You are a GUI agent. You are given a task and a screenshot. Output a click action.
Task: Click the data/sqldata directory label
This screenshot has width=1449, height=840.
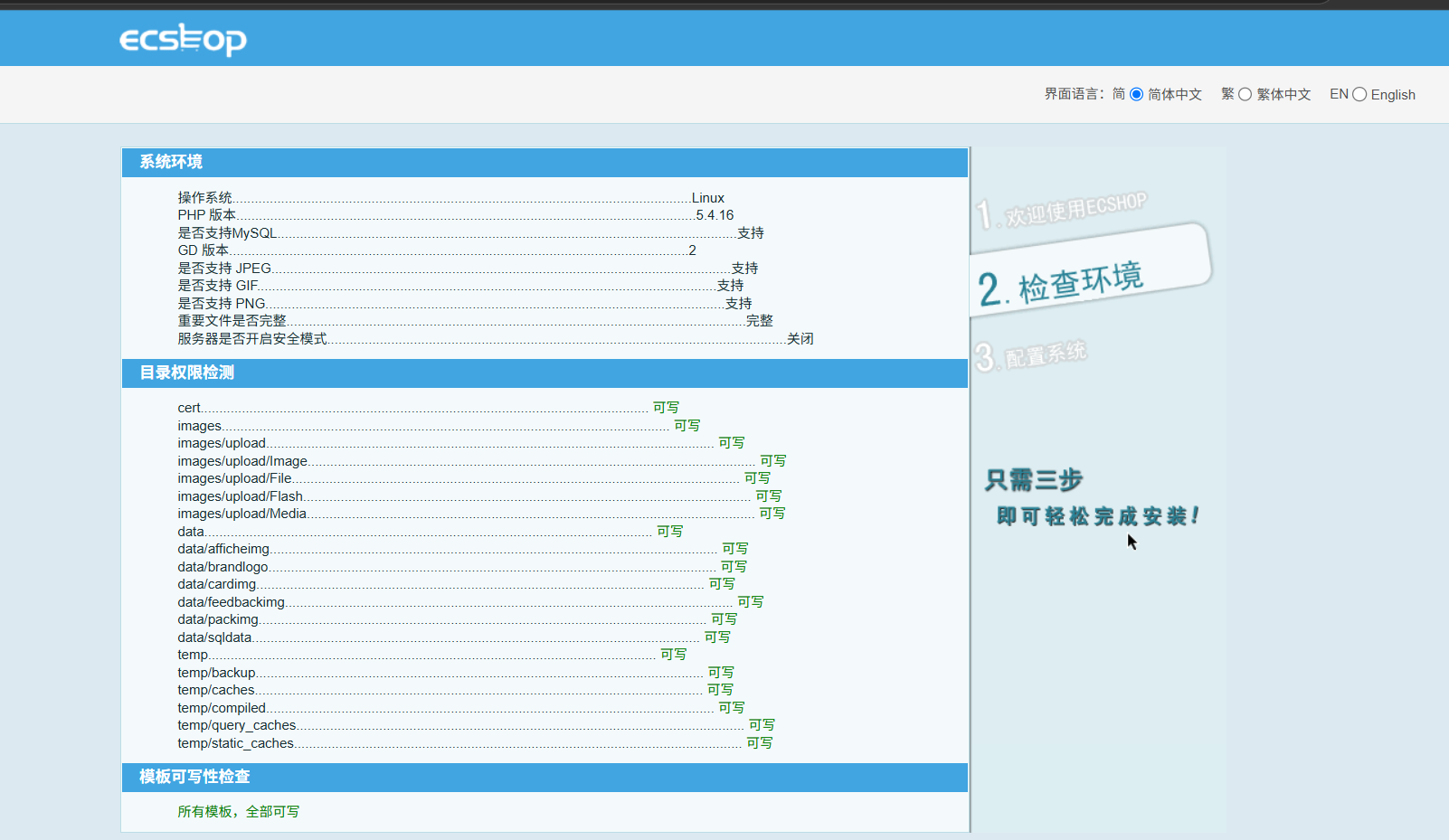tap(214, 637)
